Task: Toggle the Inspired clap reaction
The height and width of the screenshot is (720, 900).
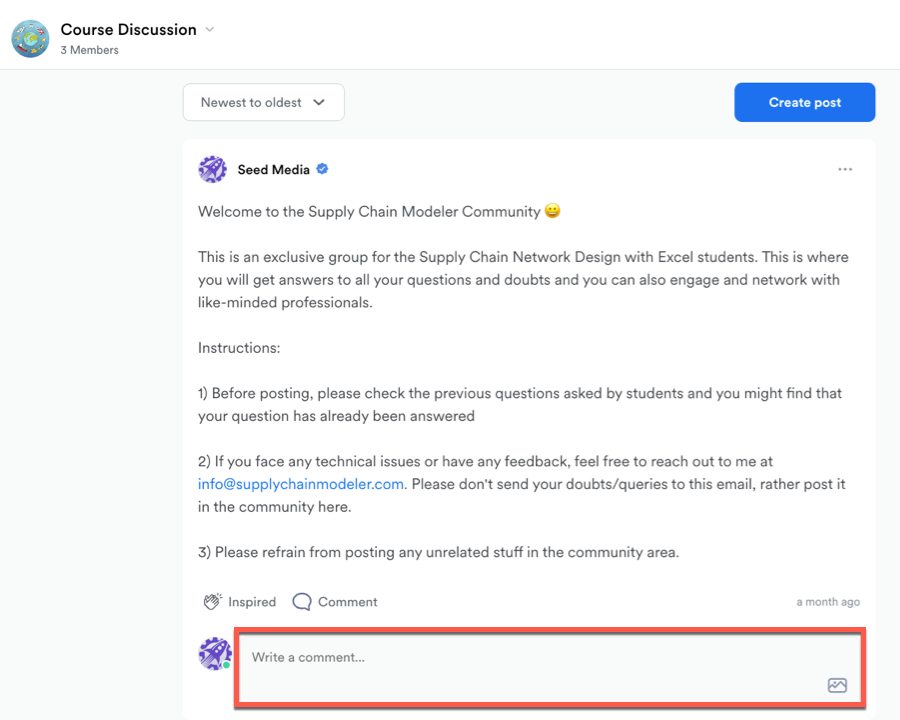Action: pos(240,602)
